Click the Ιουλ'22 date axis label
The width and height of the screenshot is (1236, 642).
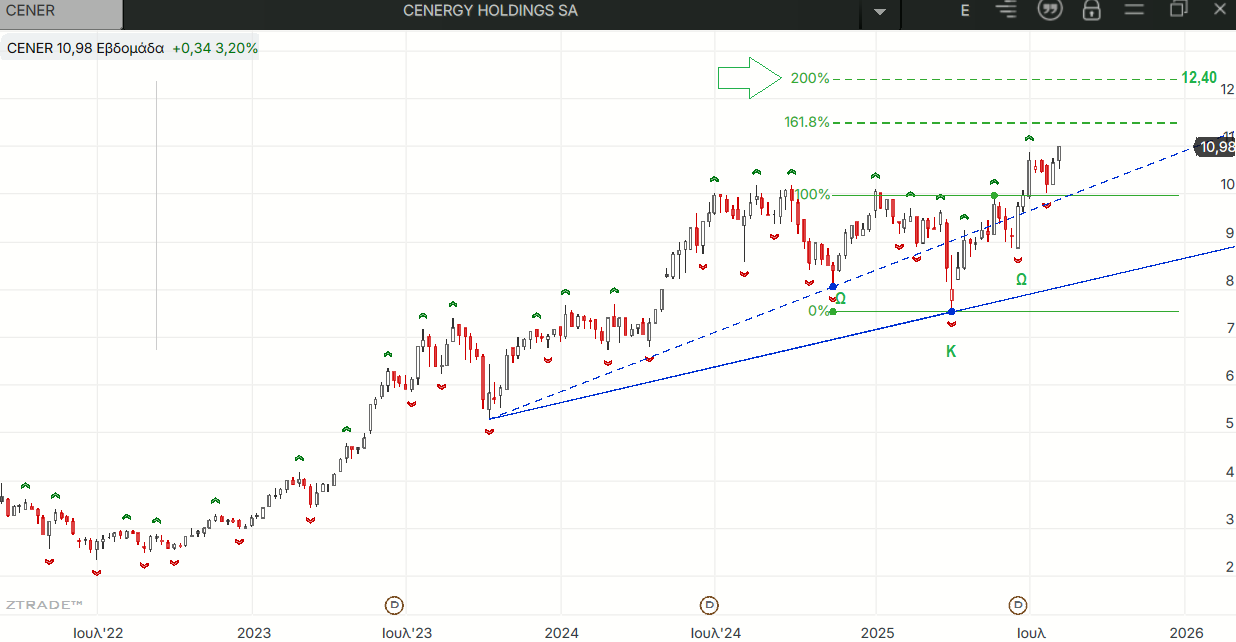tap(98, 632)
